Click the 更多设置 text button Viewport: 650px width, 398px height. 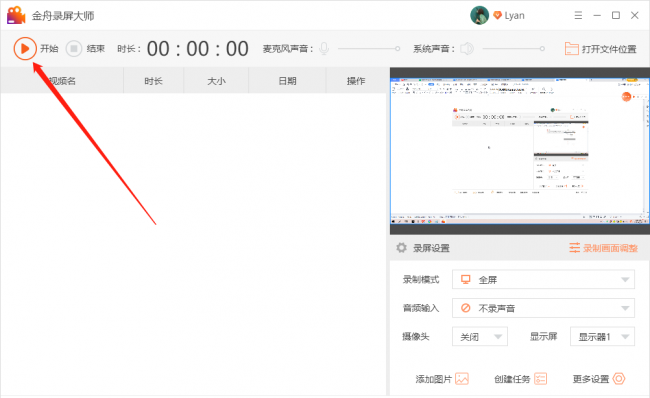coord(591,379)
